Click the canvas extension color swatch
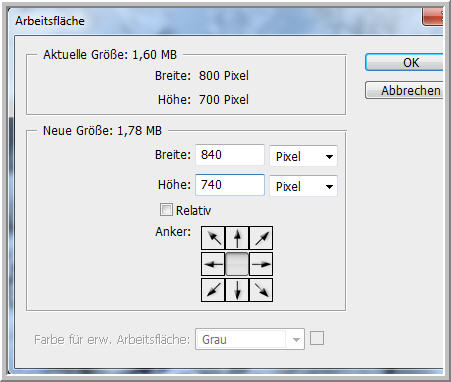 [x=317, y=338]
